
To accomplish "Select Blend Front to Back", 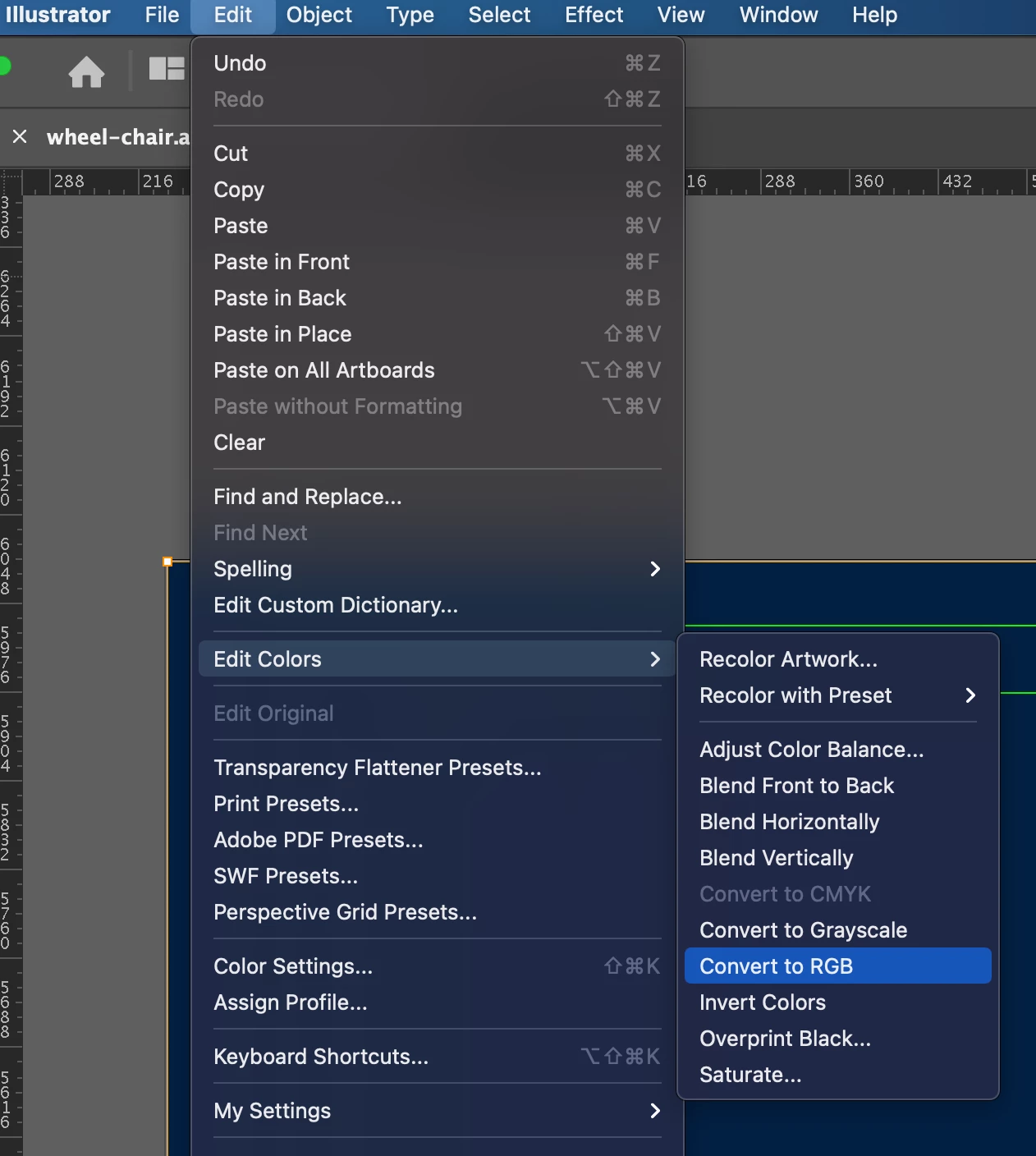I will point(838,786).
